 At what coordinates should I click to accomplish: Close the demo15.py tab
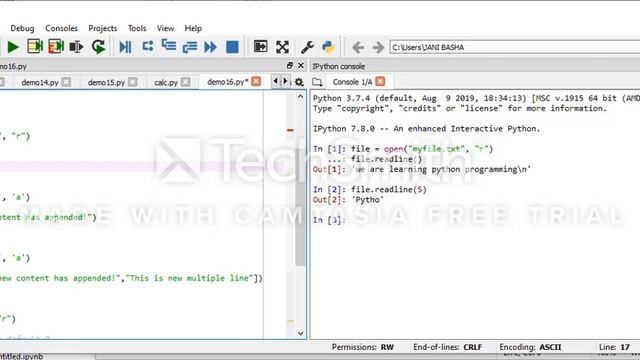coord(133,82)
